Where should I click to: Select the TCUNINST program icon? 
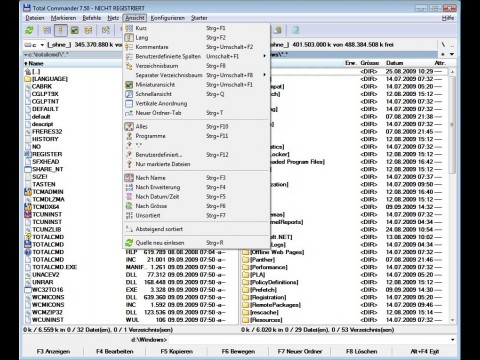tap(28, 214)
